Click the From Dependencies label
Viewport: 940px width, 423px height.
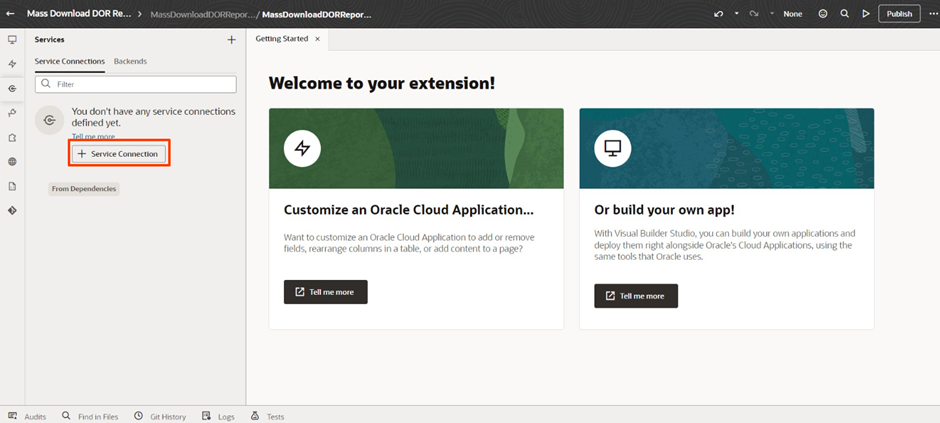coord(84,189)
